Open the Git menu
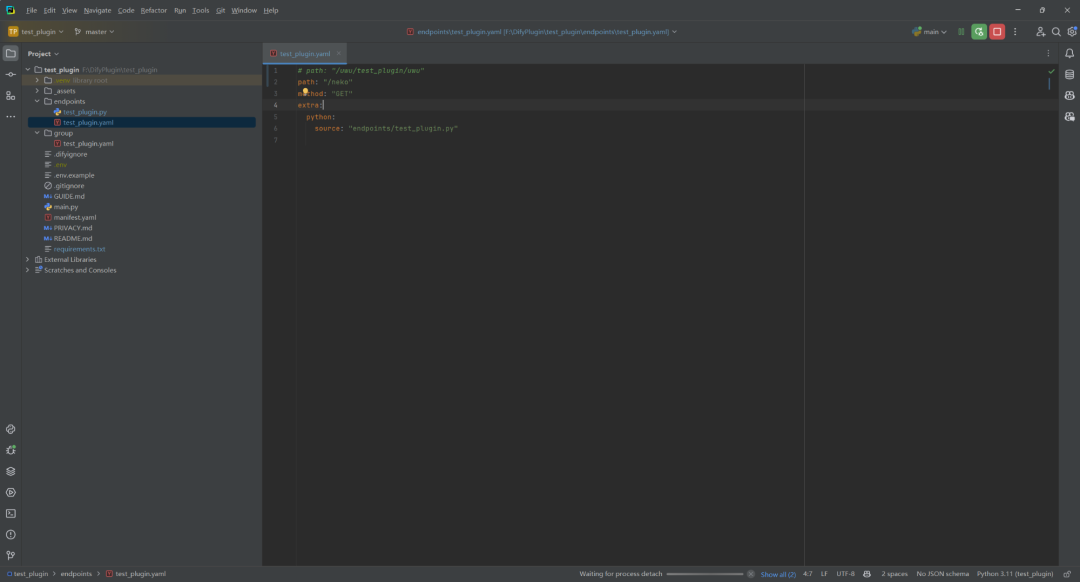Viewport: 1080px width, 582px height. coord(220,10)
